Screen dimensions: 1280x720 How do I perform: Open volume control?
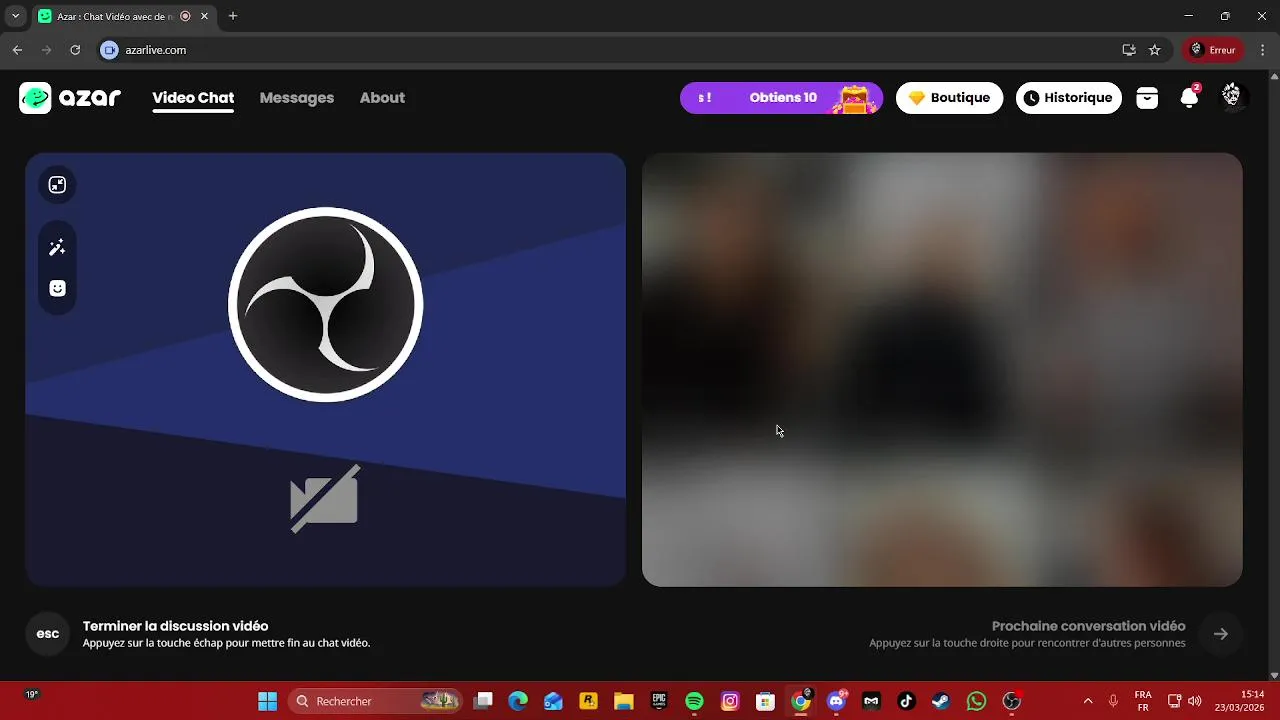click(1194, 701)
